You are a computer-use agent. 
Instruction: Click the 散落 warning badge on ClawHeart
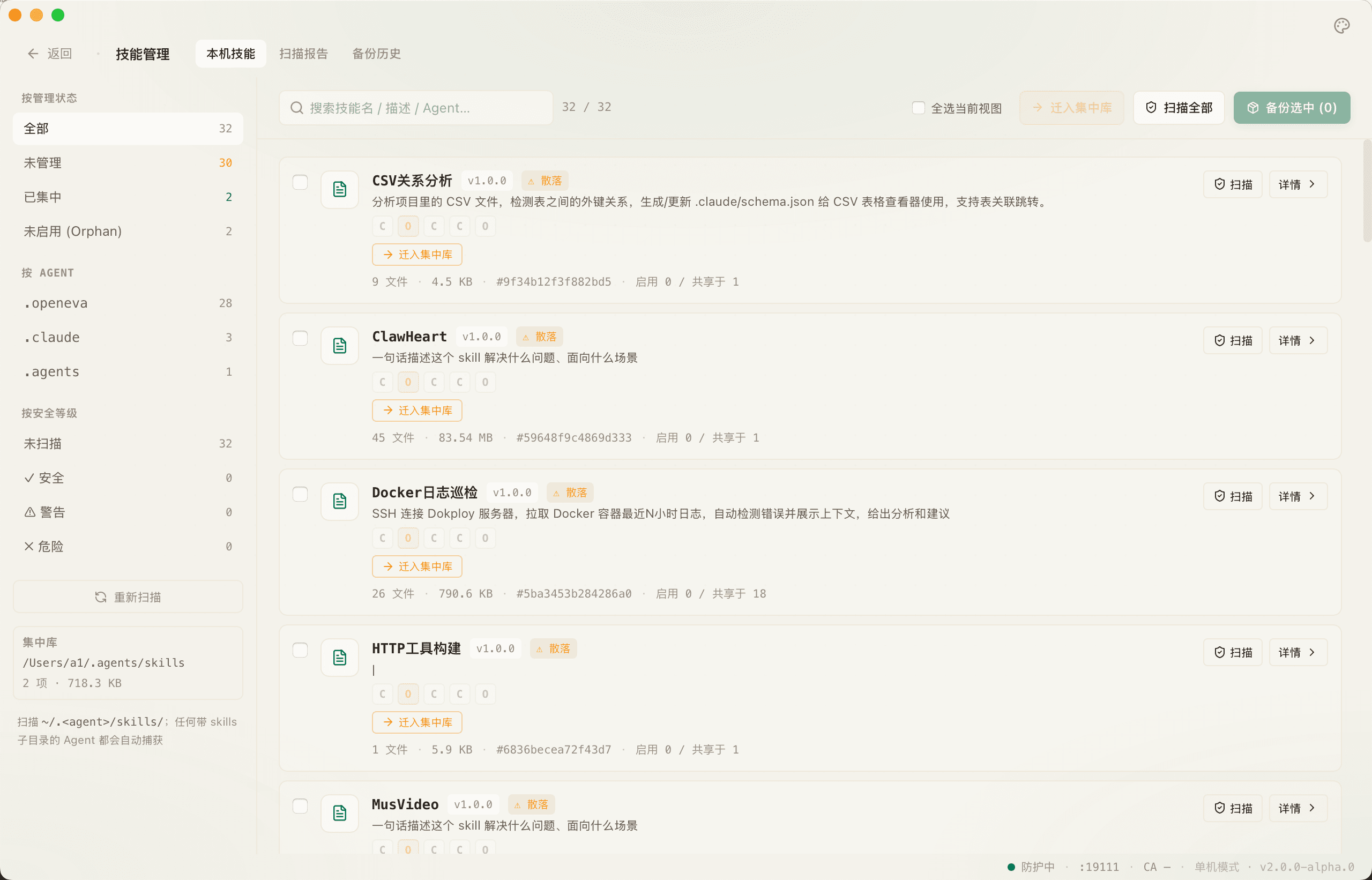coord(539,337)
